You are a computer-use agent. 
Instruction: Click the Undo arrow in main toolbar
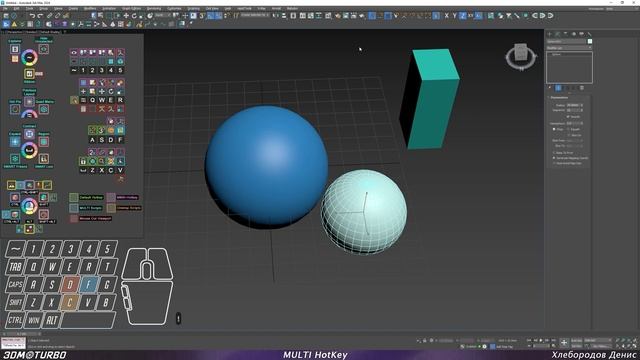tap(32, 16)
